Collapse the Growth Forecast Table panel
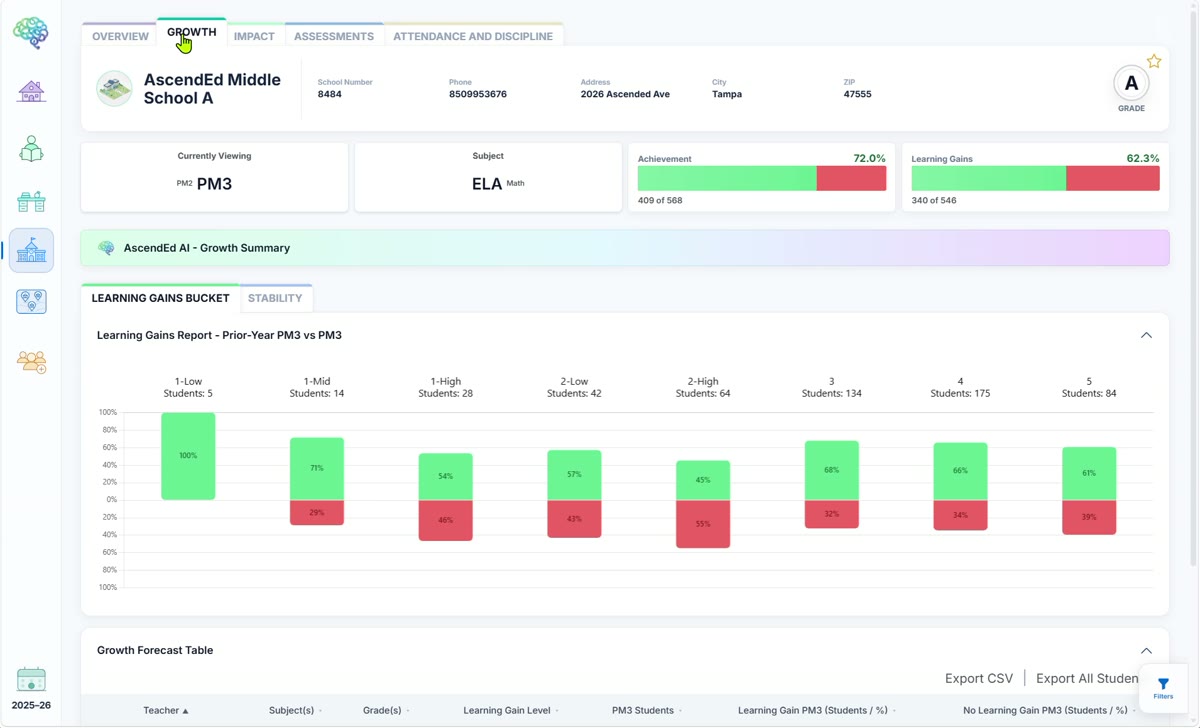 (x=1146, y=650)
